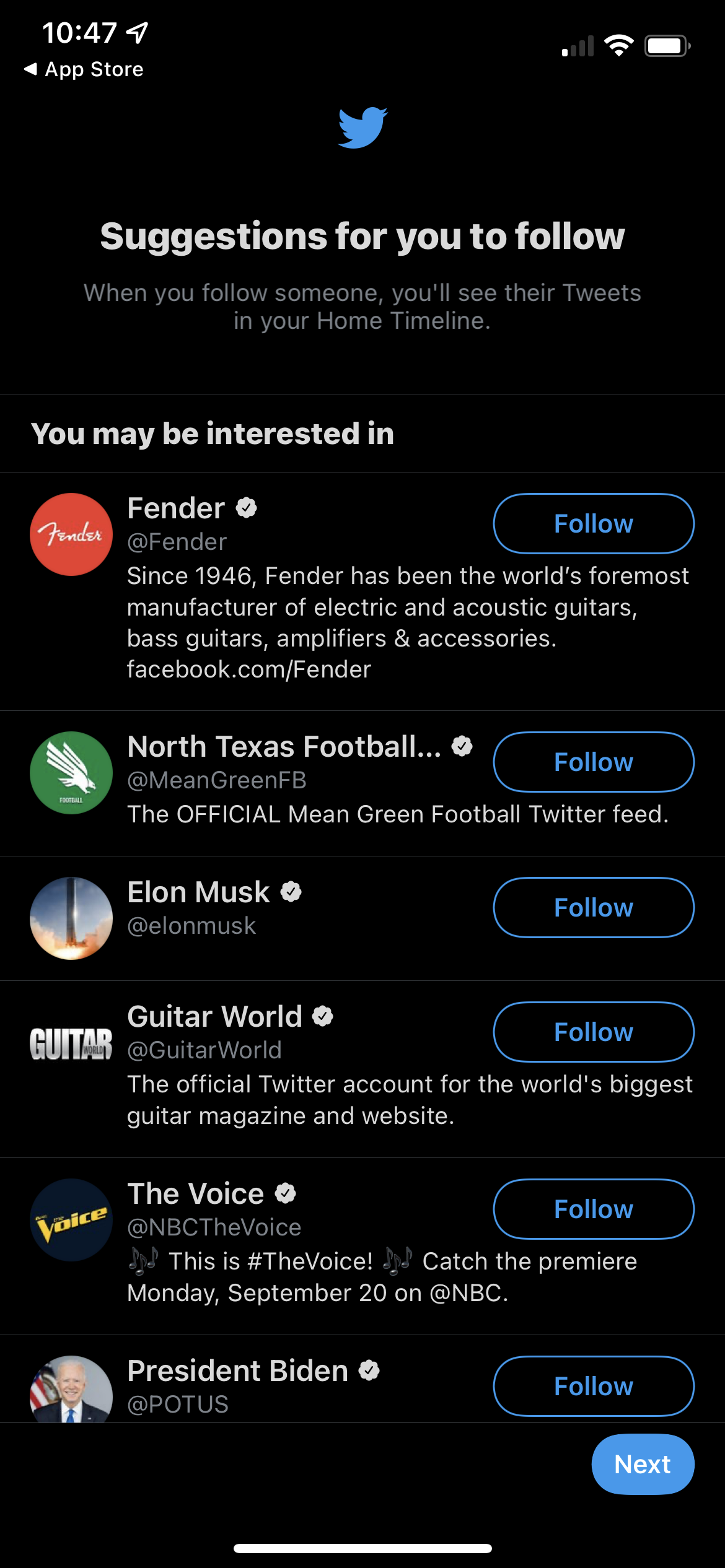The height and width of the screenshot is (1568, 725).
Task: Tap Elon Musk's rocket profile picture
Action: 71,918
